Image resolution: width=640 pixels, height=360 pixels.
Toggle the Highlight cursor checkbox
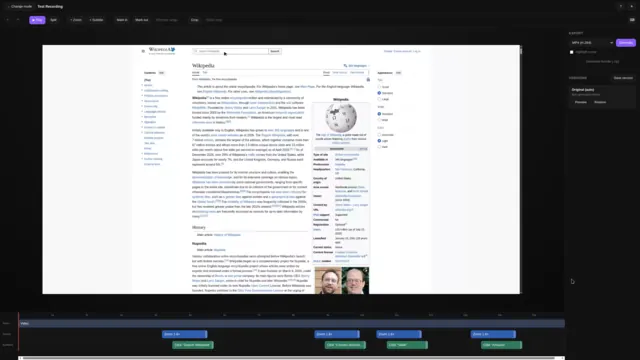(x=571, y=52)
